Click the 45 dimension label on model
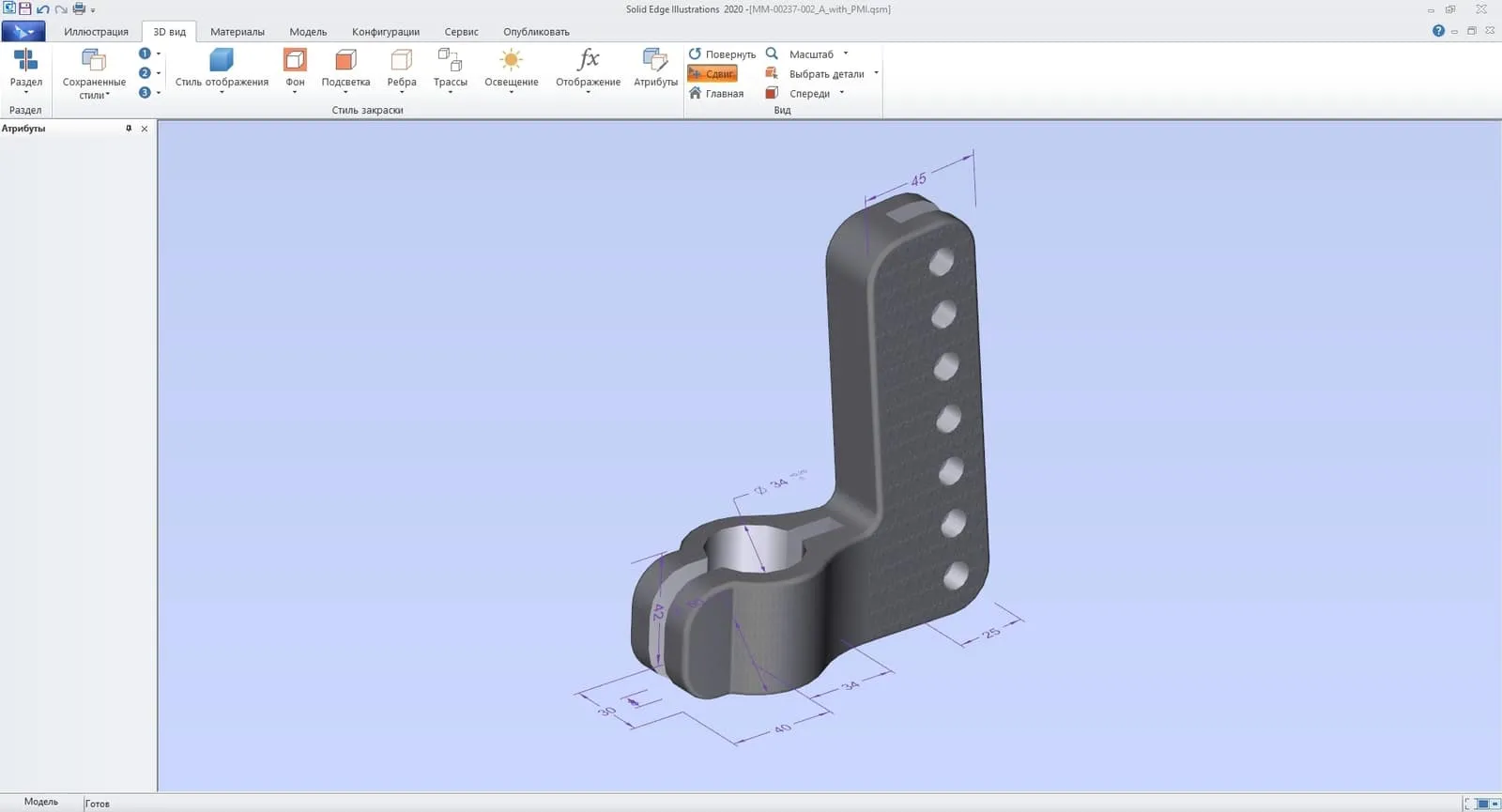The width and height of the screenshot is (1502, 812). [918, 178]
